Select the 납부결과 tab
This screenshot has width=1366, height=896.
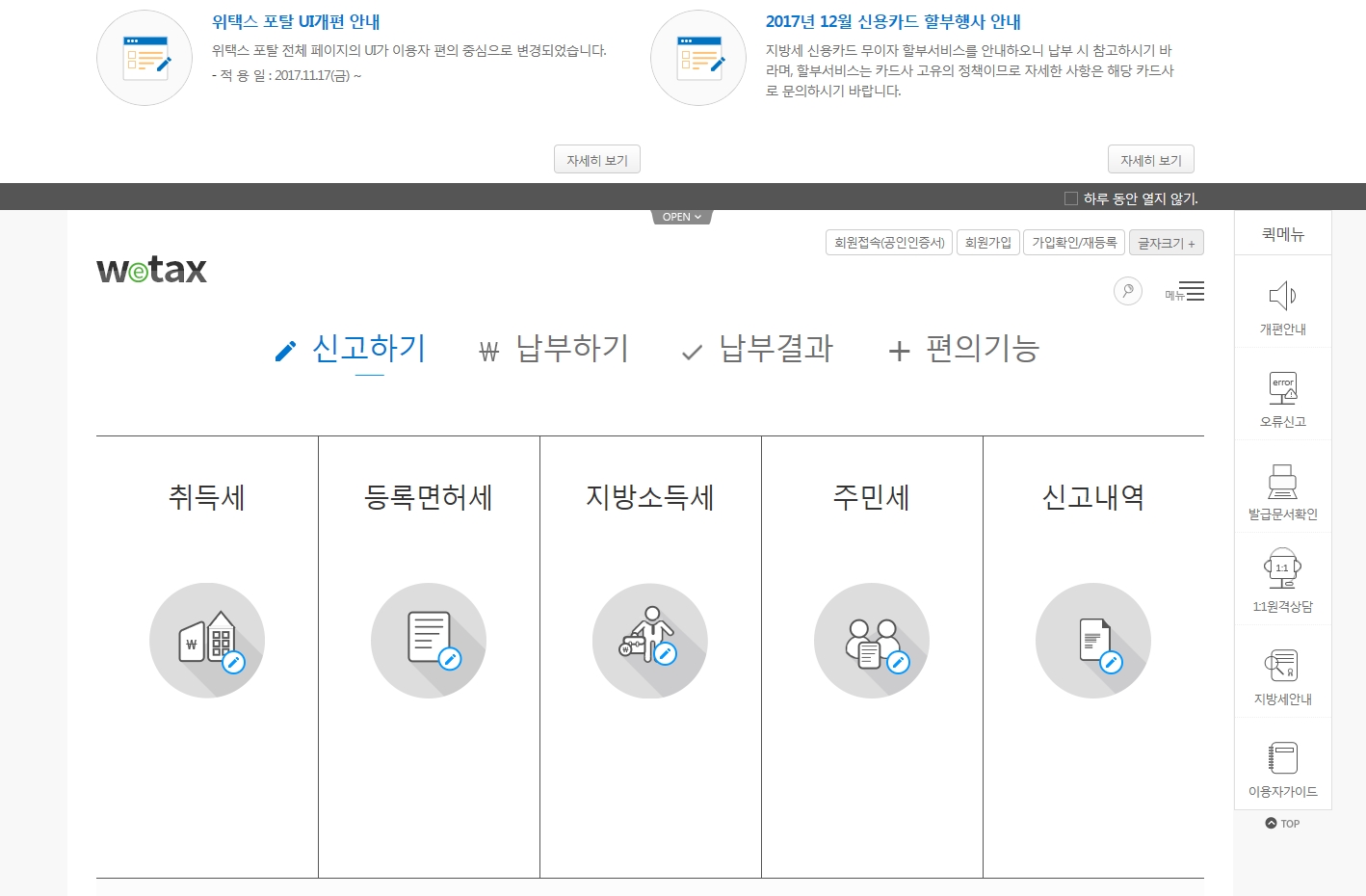757,349
